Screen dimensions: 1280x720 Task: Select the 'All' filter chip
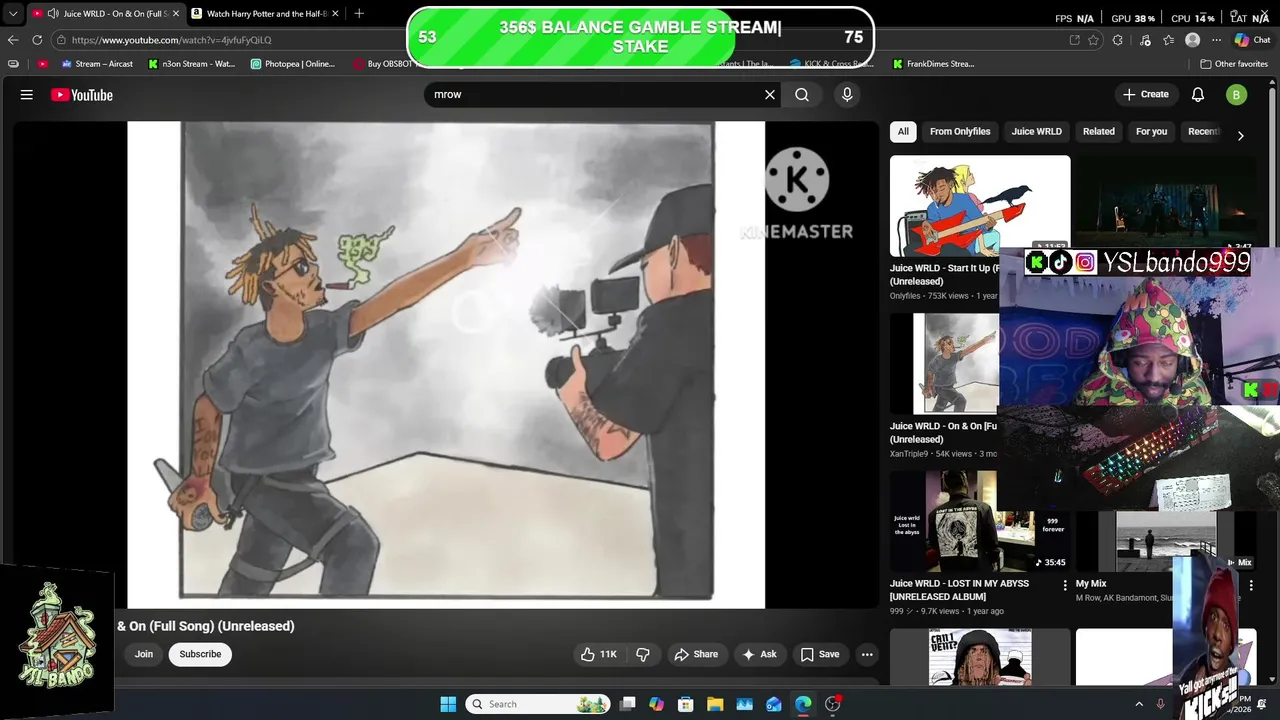(903, 132)
